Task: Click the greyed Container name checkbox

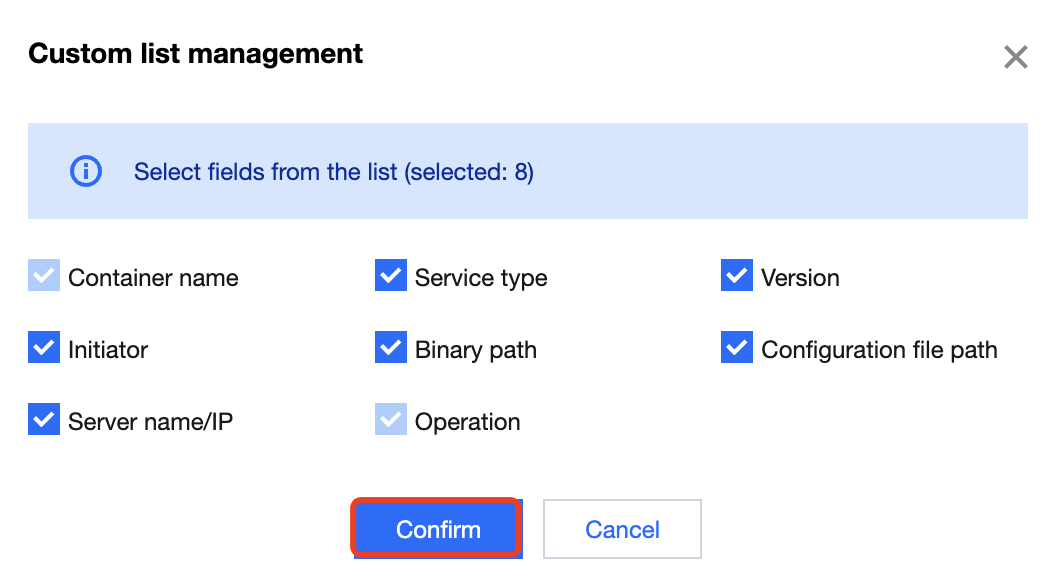Action: point(44,276)
